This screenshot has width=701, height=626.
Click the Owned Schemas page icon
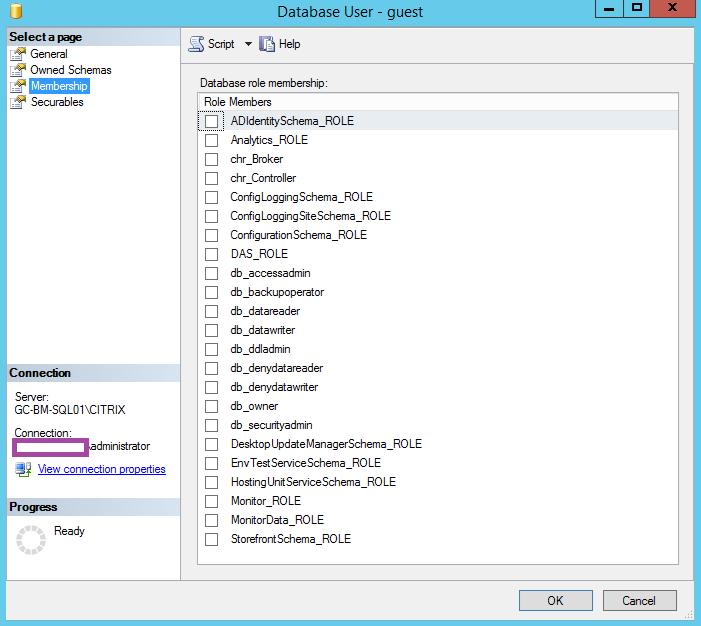[18, 70]
